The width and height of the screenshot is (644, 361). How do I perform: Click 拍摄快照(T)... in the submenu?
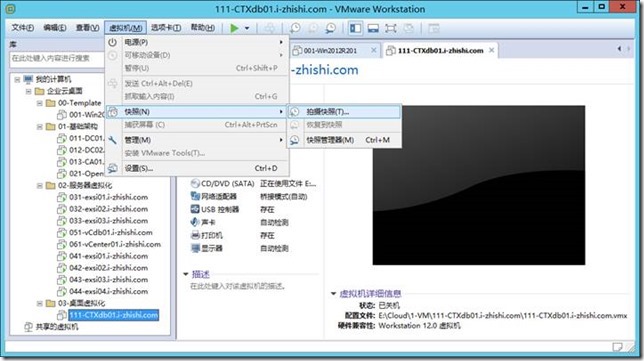(x=344, y=112)
